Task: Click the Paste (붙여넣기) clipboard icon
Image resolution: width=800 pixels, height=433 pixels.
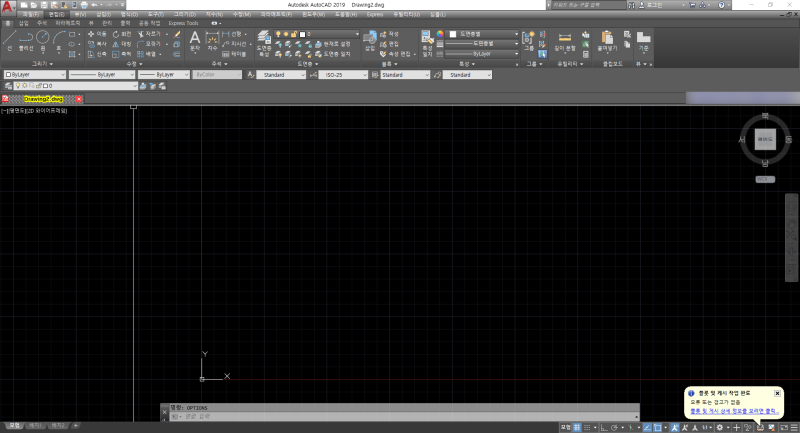Action: click(x=607, y=40)
